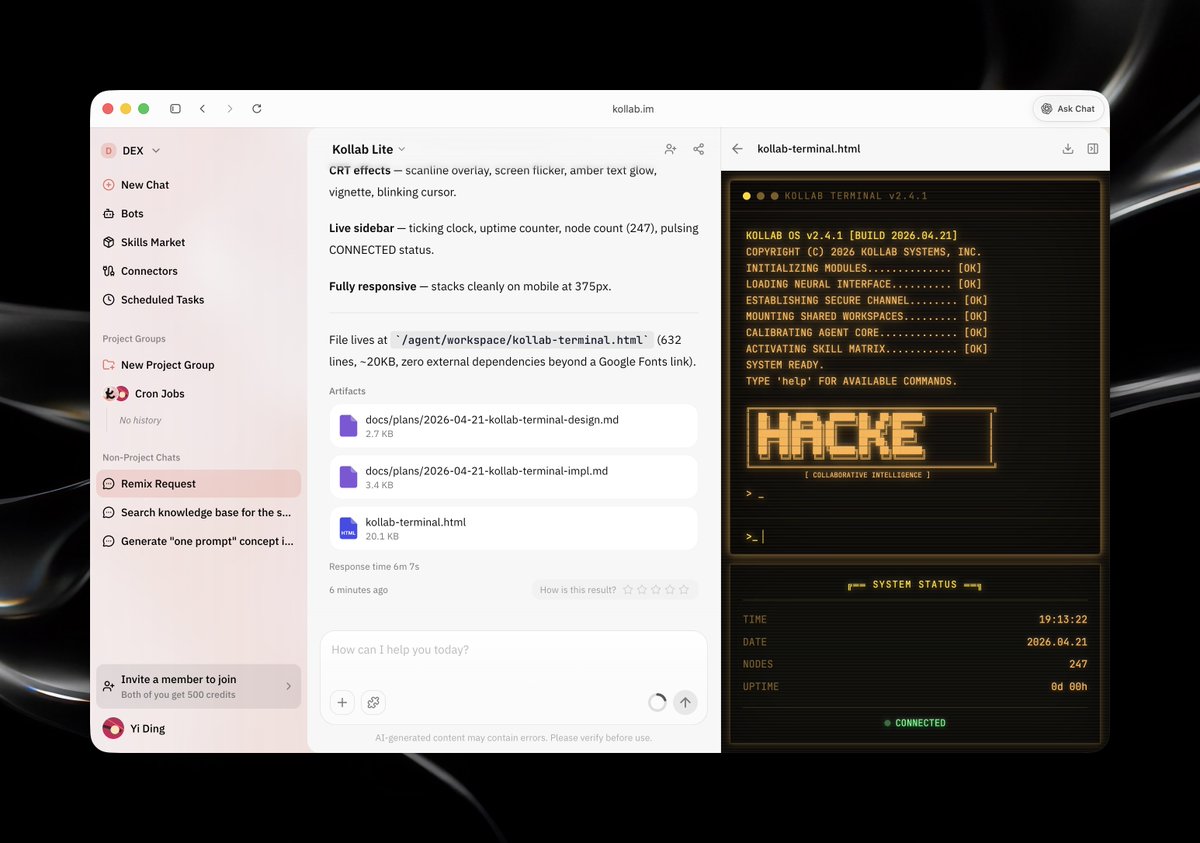This screenshot has height=843, width=1200.
Task: Focus the How can I help you input
Action: [513, 651]
